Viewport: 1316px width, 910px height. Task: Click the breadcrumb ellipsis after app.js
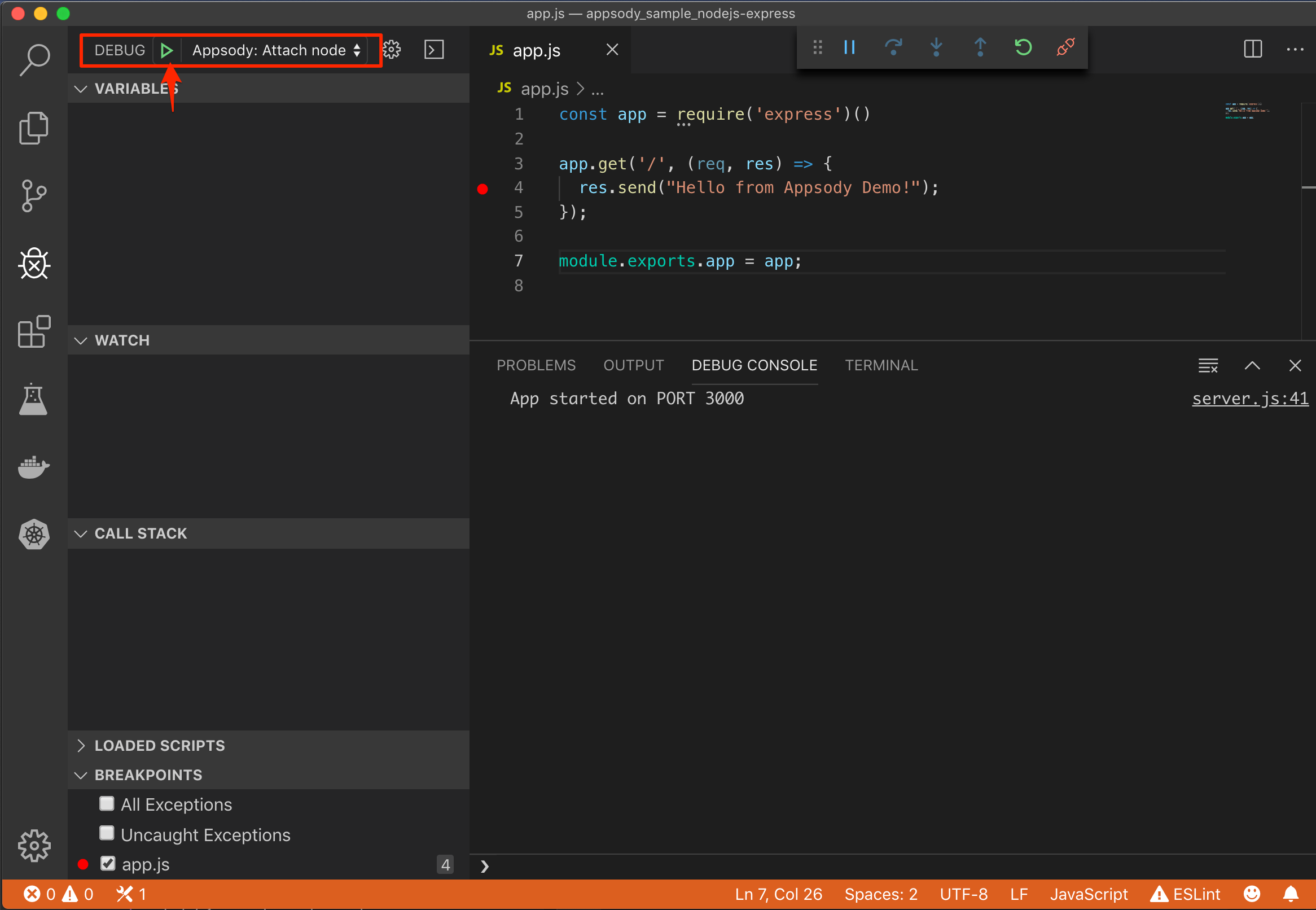click(597, 90)
